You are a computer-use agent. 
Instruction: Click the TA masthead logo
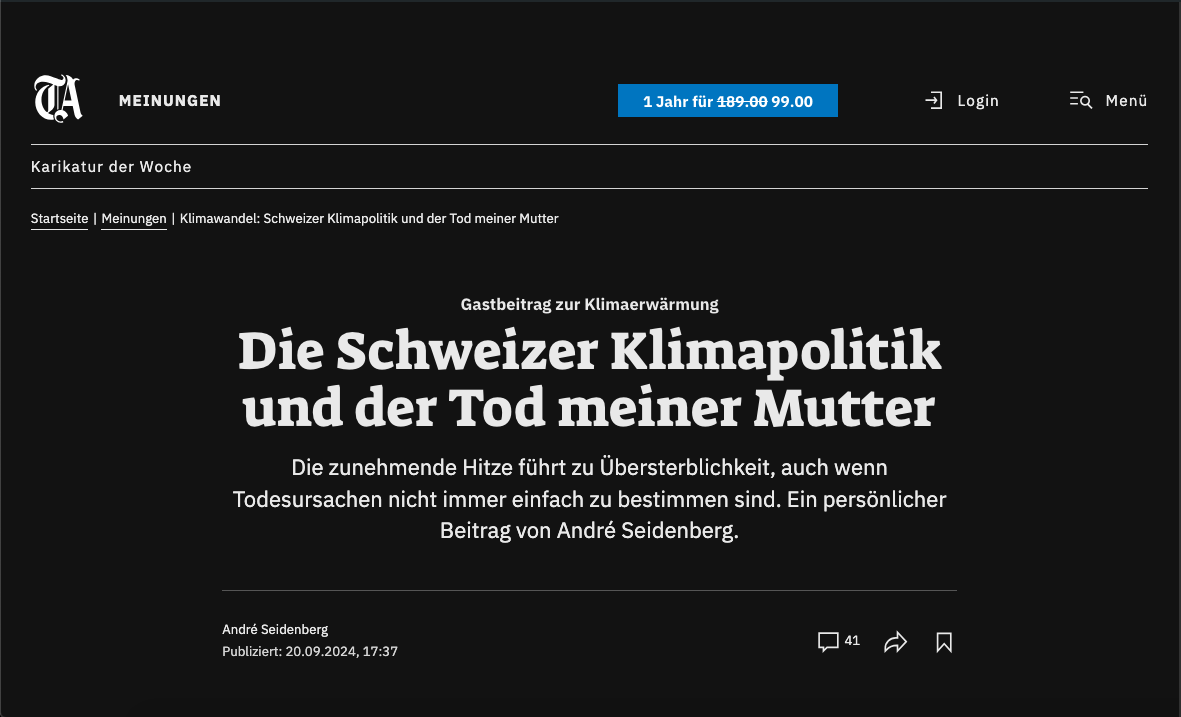pos(57,100)
